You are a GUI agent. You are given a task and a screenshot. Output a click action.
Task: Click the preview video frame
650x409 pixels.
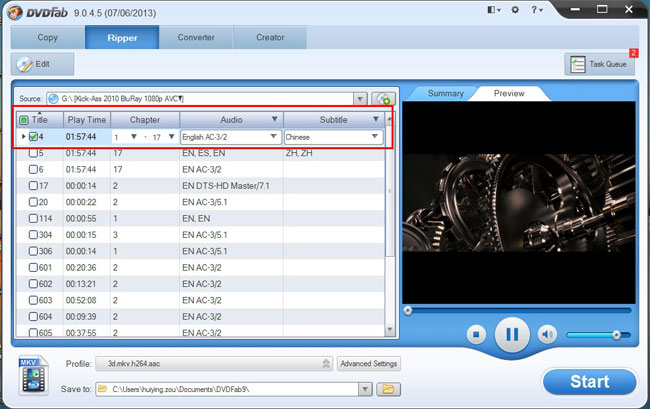tap(519, 203)
